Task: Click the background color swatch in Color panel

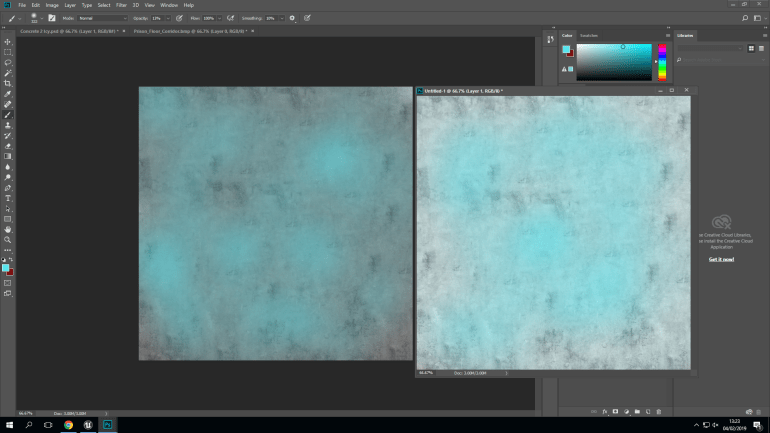Action: (x=570, y=53)
